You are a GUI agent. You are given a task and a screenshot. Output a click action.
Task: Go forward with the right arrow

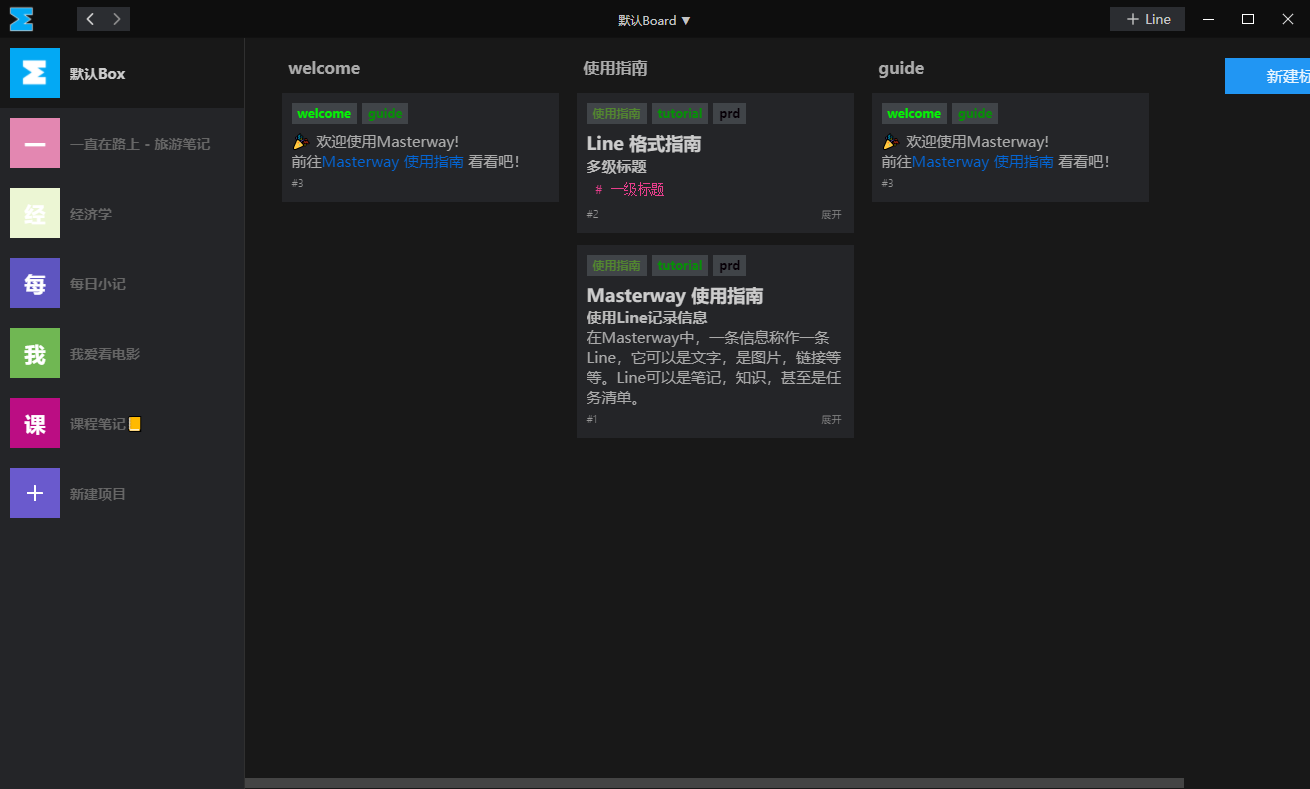click(117, 19)
